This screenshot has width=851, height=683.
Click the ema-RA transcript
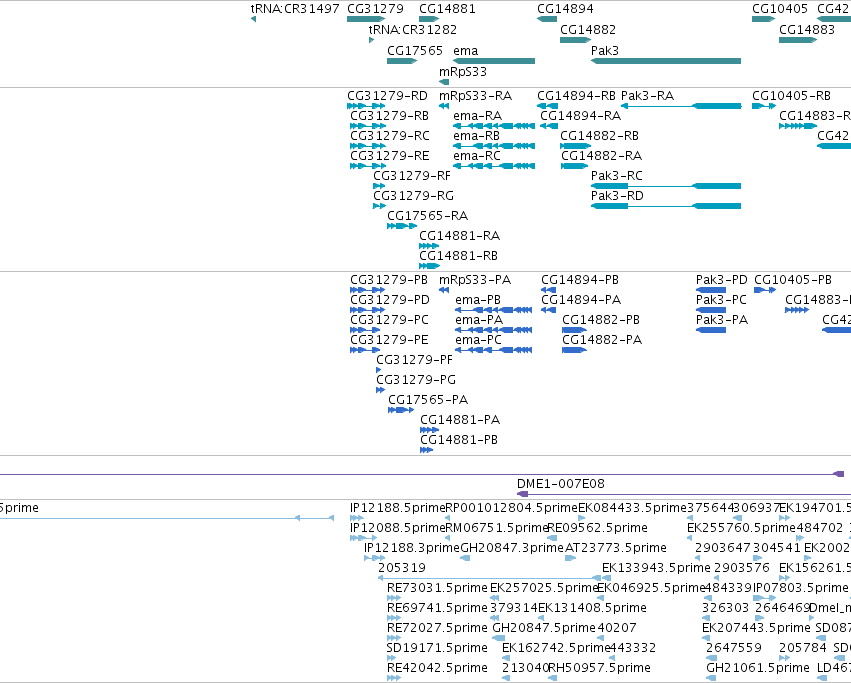(494, 126)
